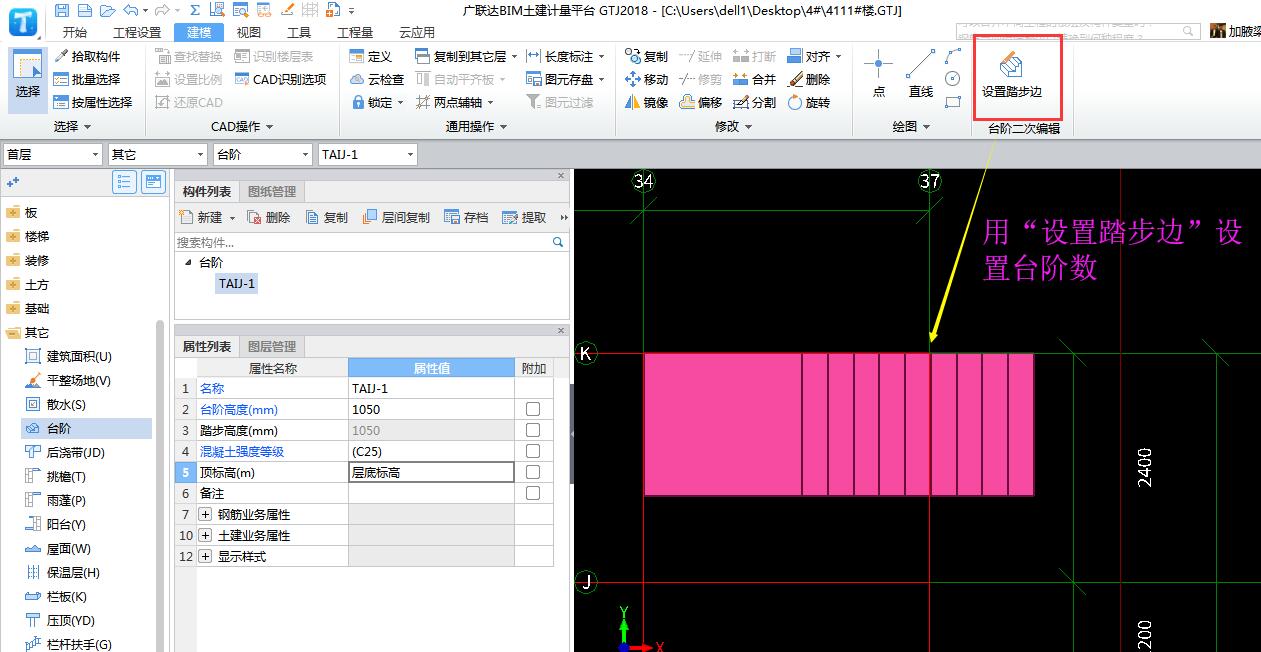The width and height of the screenshot is (1261, 652).
Task: Click 对齐 align tool
Action: (x=814, y=56)
